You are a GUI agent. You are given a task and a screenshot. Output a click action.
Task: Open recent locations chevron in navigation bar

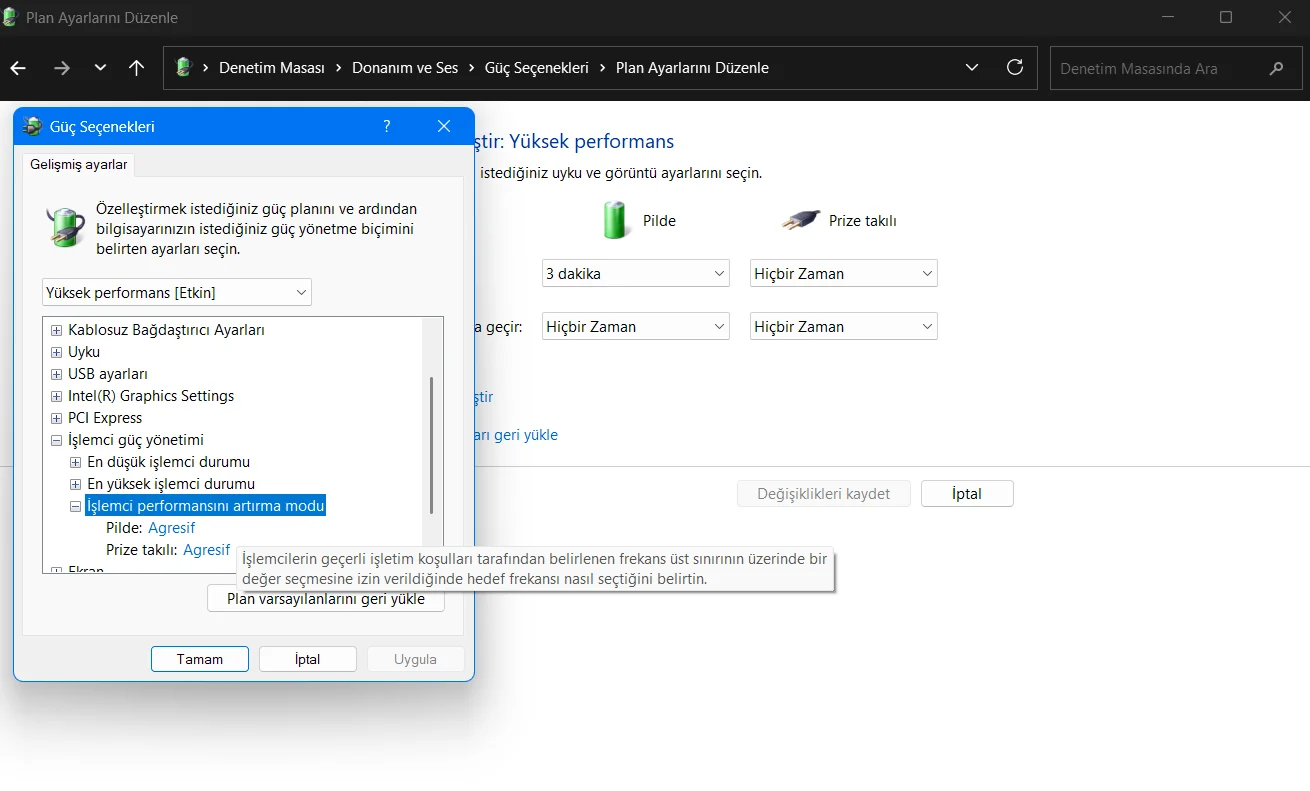pyautogui.click(x=100, y=68)
